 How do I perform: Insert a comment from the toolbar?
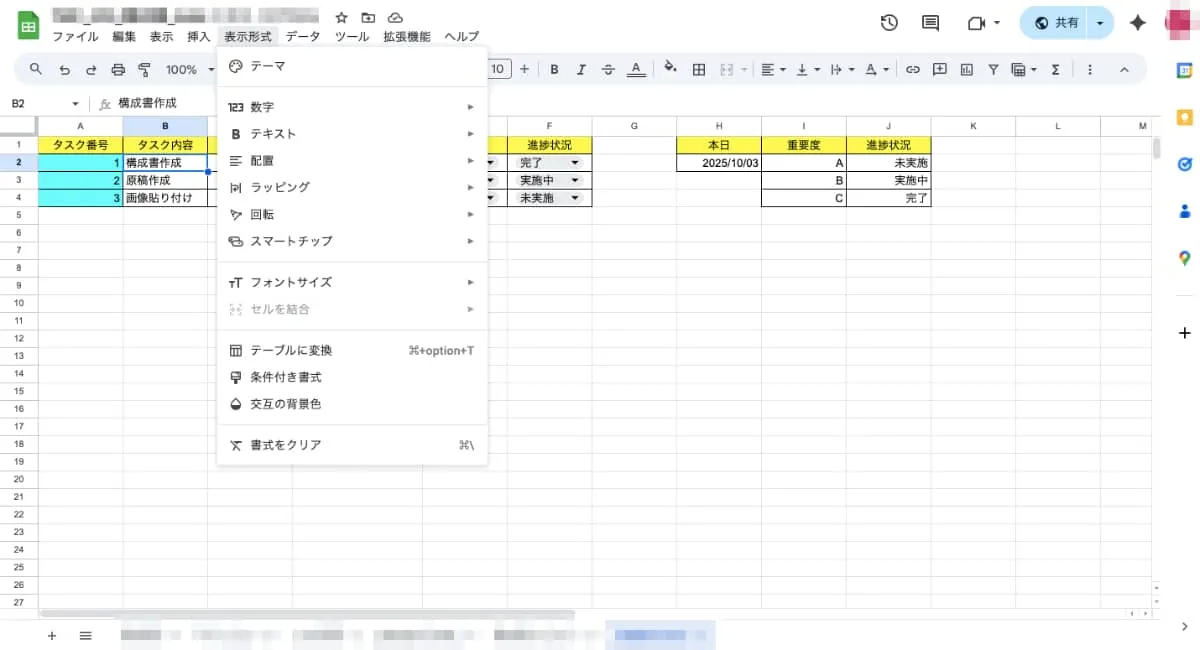[x=940, y=69]
